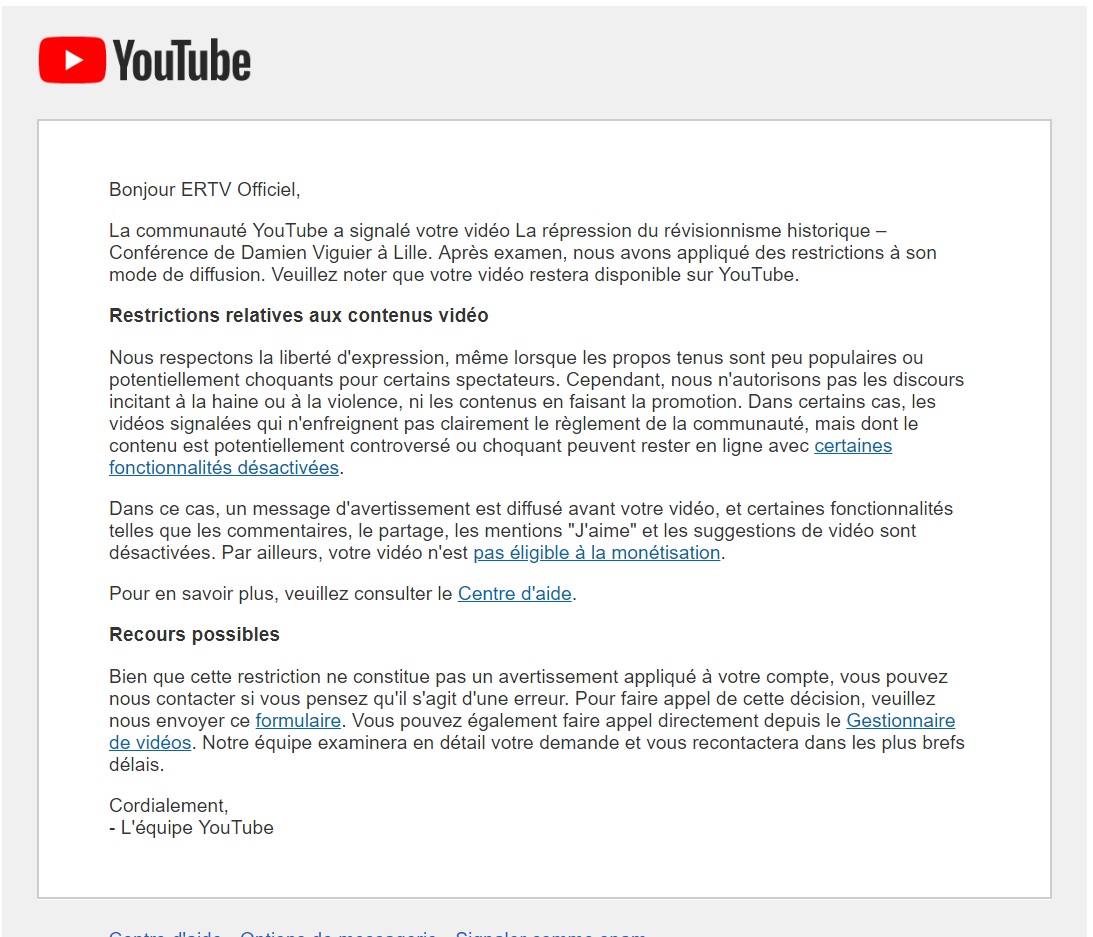Click the "Bonjour ERTV Officiel," greeting line

(x=204, y=190)
